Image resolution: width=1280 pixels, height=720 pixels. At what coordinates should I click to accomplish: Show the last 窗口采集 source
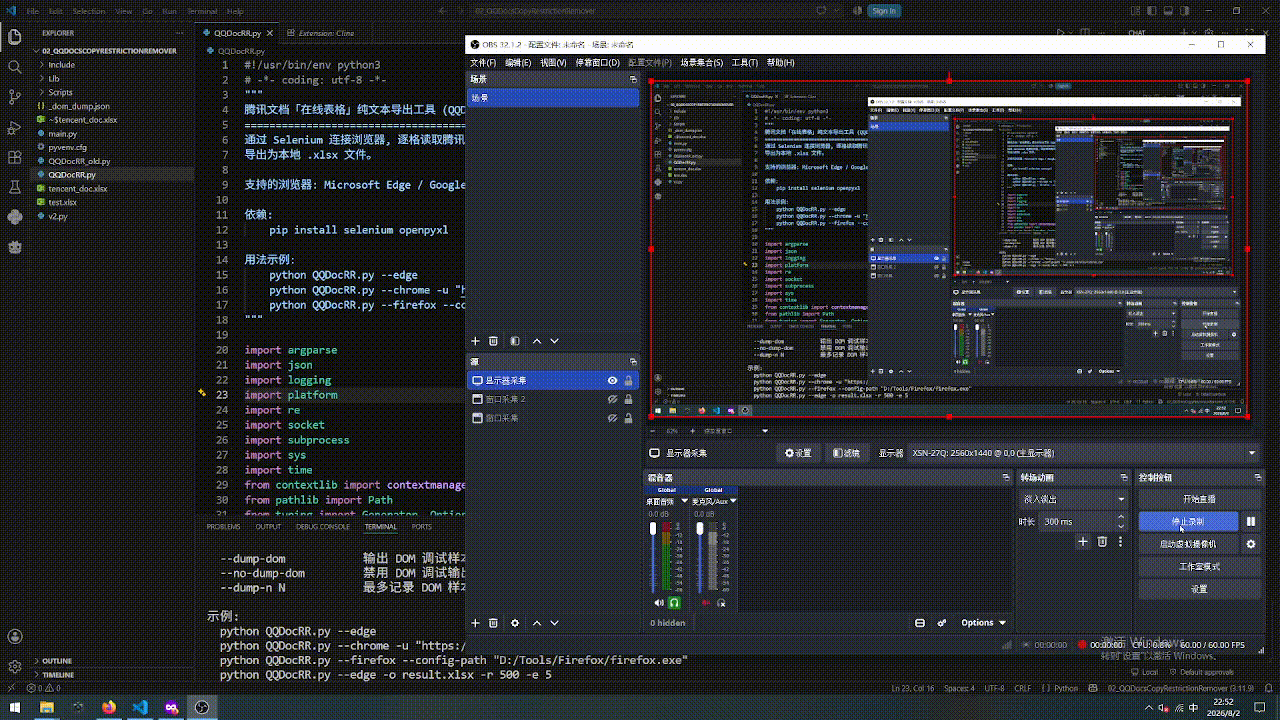613,418
